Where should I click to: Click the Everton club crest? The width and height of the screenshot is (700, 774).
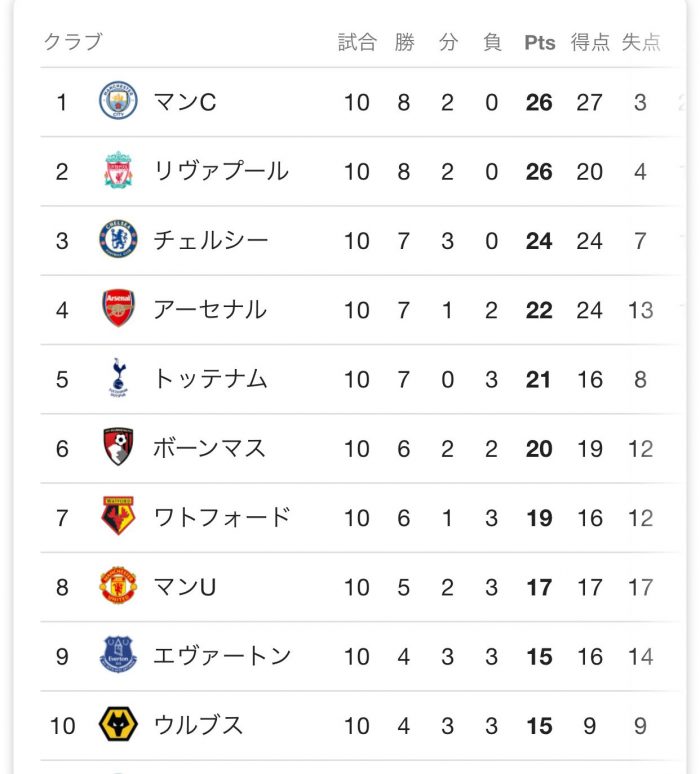click(x=118, y=655)
